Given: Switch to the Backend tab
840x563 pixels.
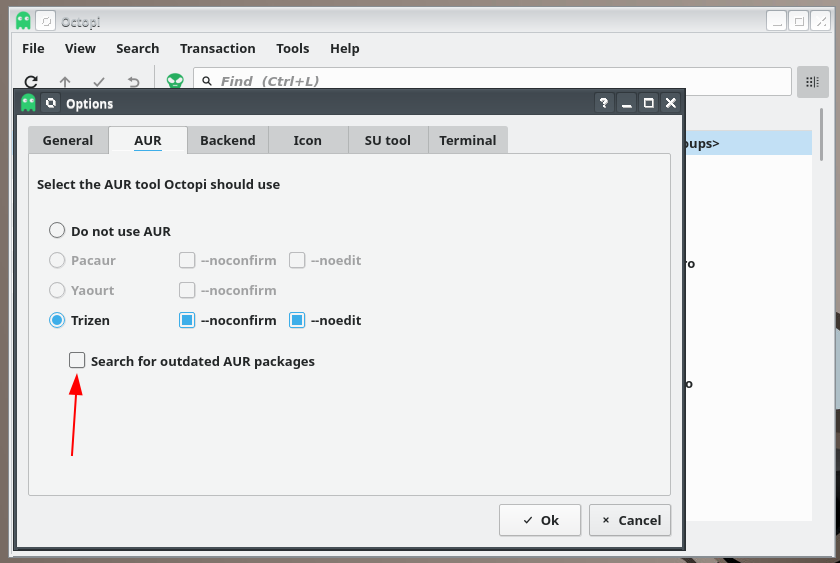Looking at the screenshot, I should (228, 140).
